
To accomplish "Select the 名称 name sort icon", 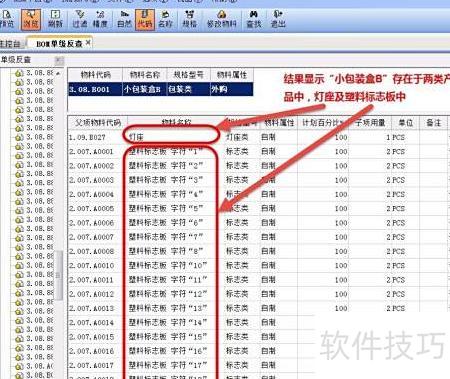I will click(x=165, y=19).
